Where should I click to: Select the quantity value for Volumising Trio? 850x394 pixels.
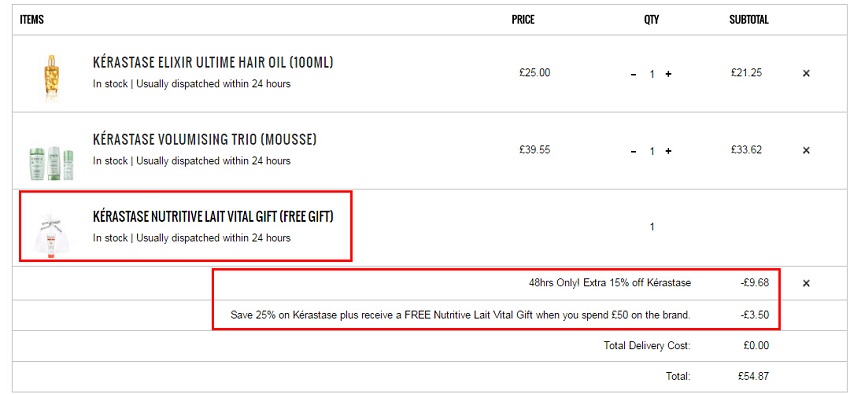pos(652,151)
